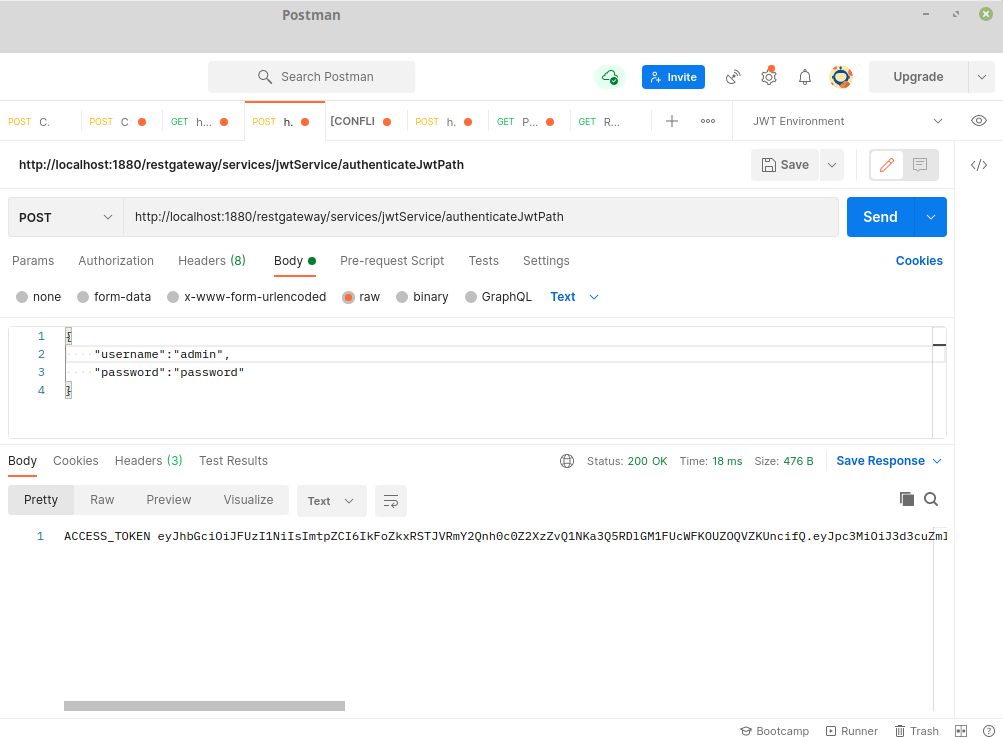1003x737 pixels.
Task: Expand the Send button arrow
Action: 931,217
